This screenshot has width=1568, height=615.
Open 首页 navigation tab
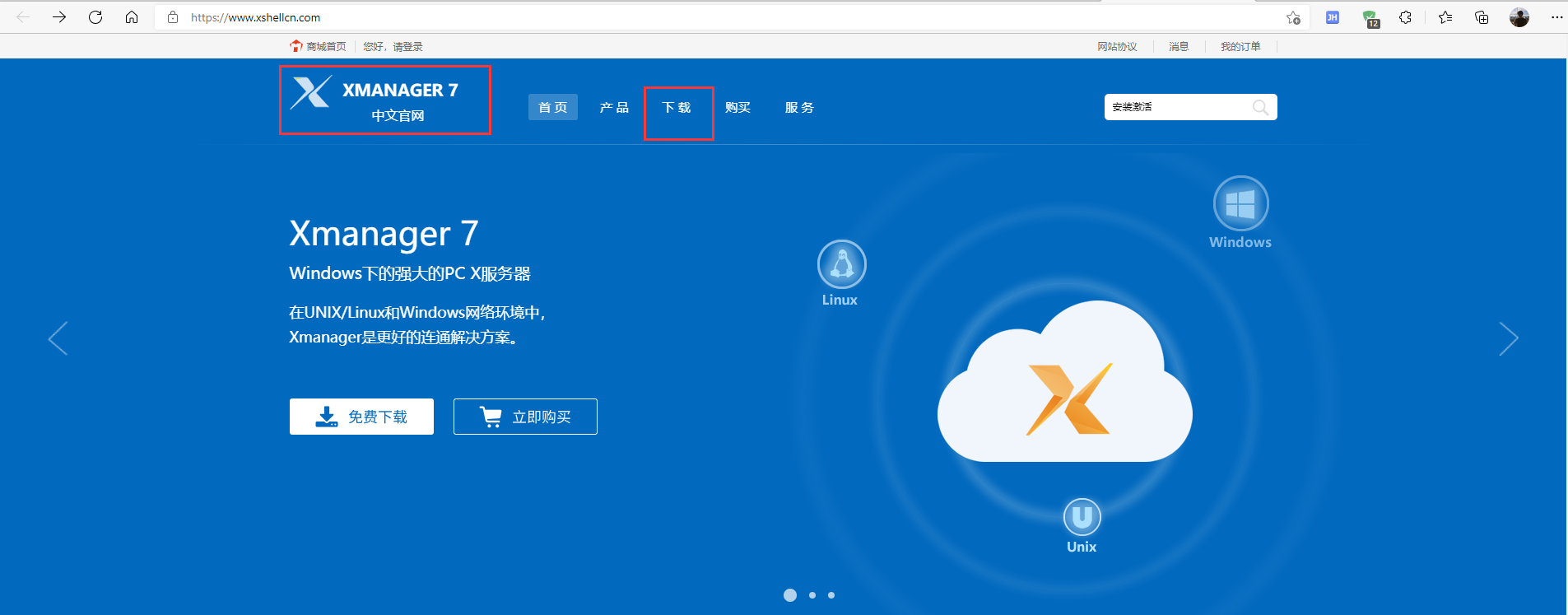click(553, 107)
